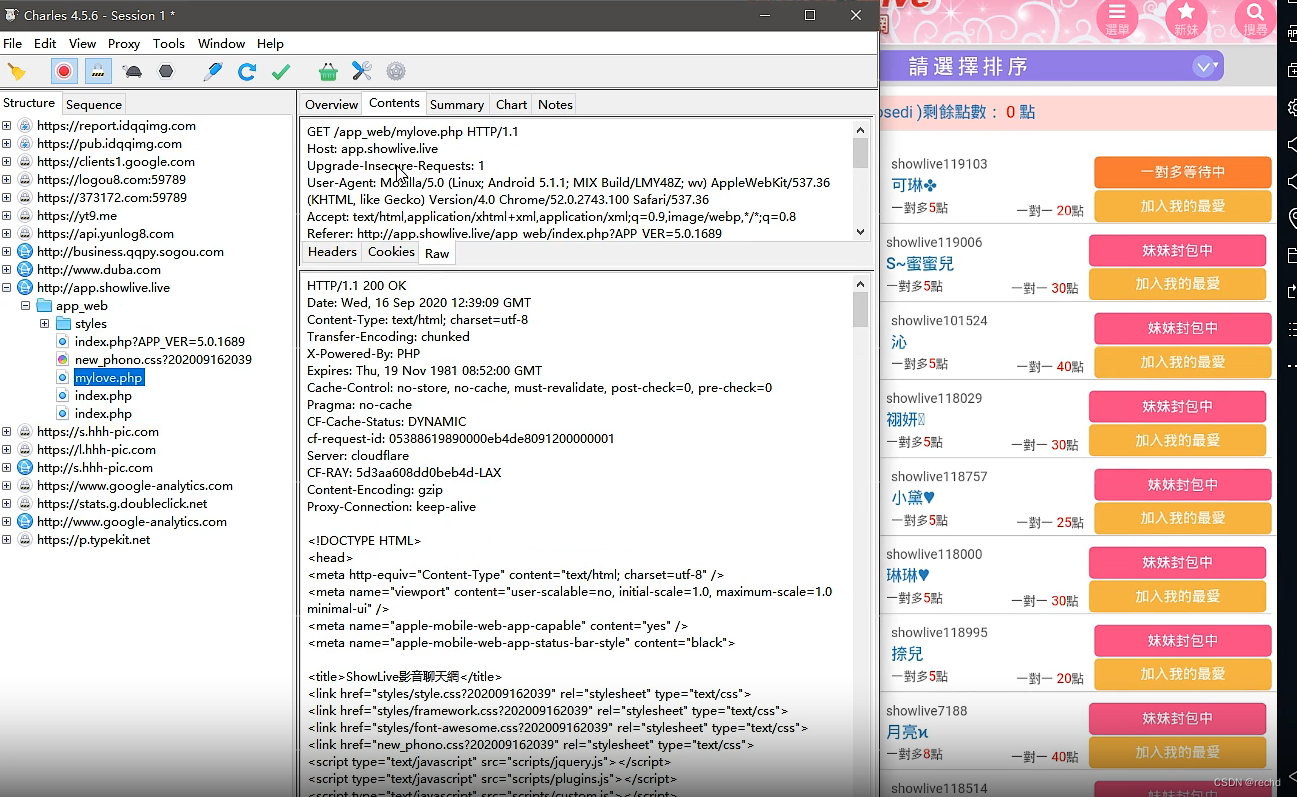Collapse http://app.showlive.live host node
The image size is (1297, 797).
point(7,288)
